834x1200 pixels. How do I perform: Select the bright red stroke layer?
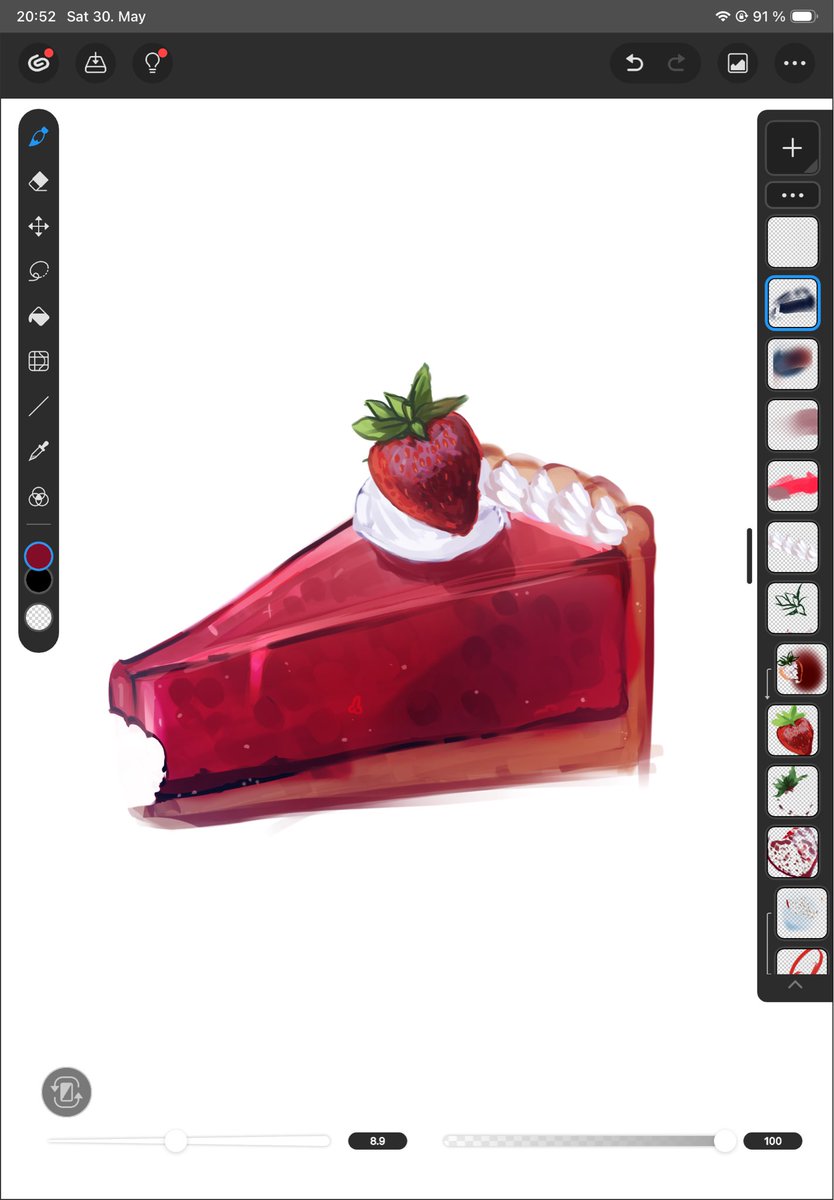tap(792, 486)
